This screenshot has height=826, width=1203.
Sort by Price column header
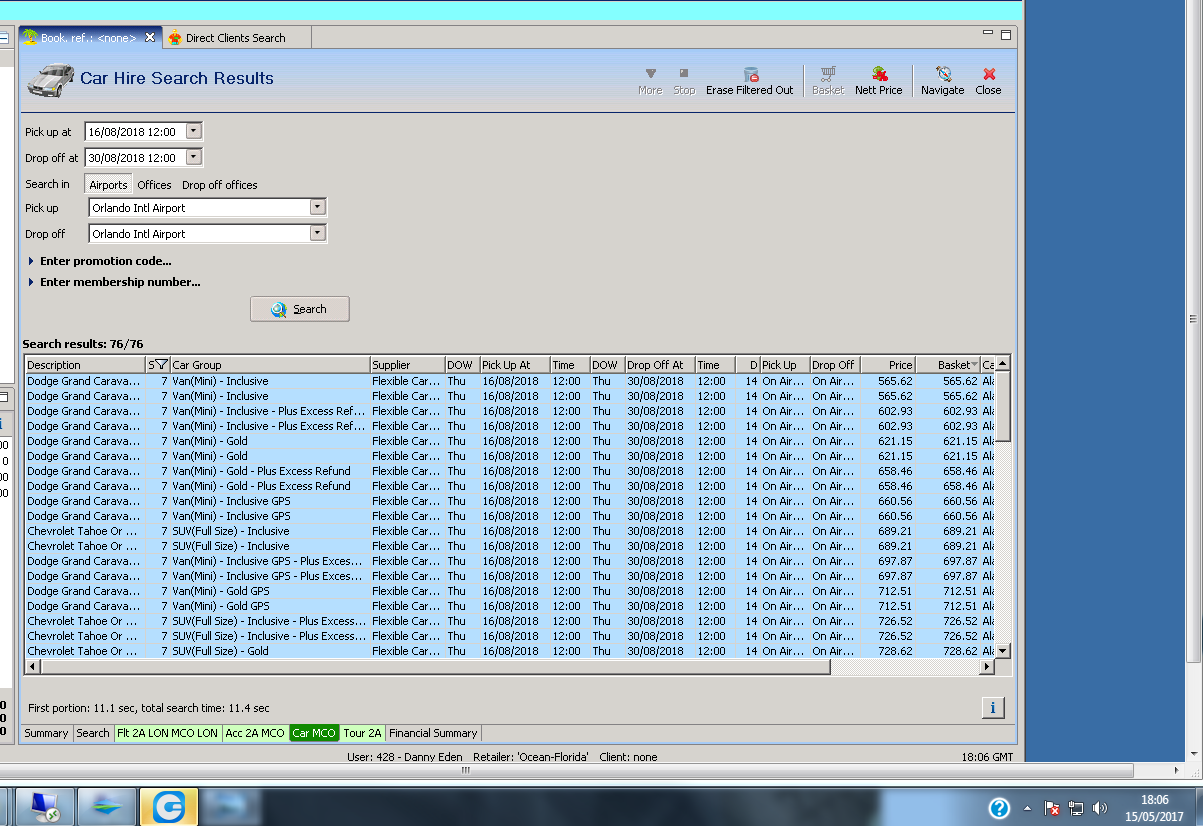tap(887, 365)
